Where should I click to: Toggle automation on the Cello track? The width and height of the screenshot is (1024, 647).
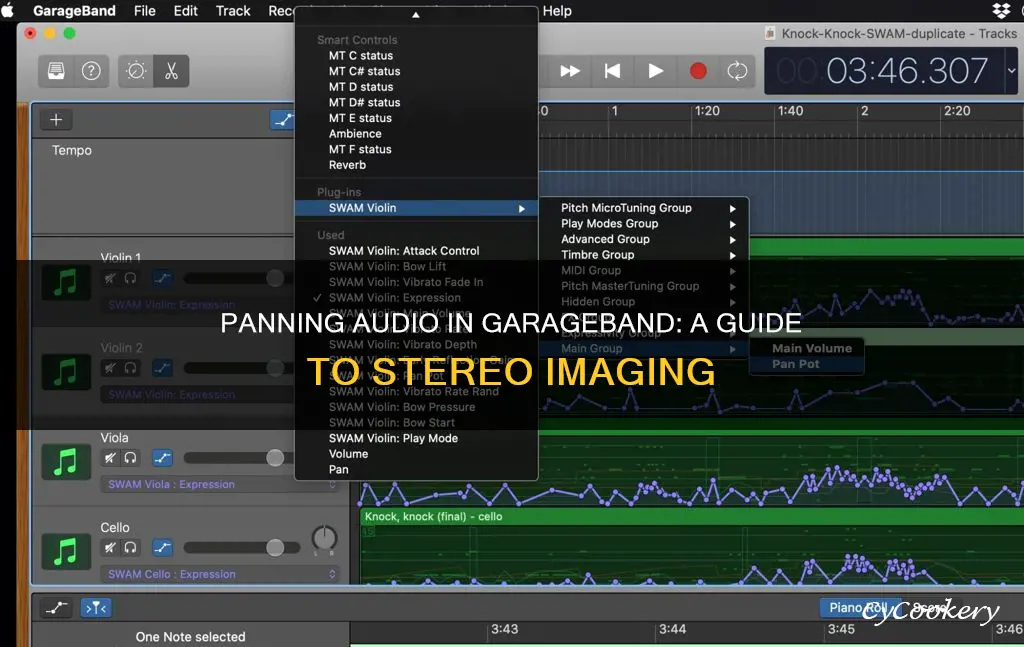(163, 547)
